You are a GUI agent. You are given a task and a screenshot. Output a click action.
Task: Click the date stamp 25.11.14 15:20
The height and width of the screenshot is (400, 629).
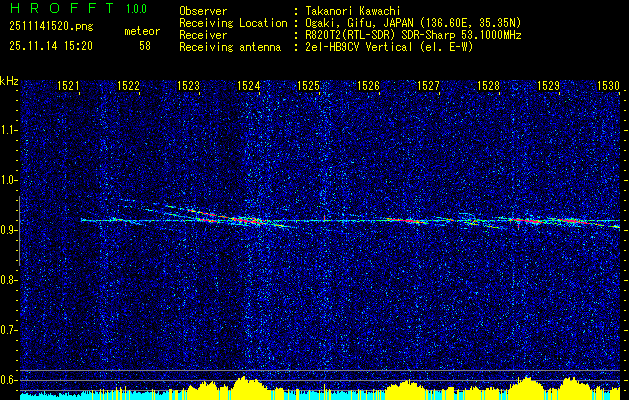click(x=51, y=45)
